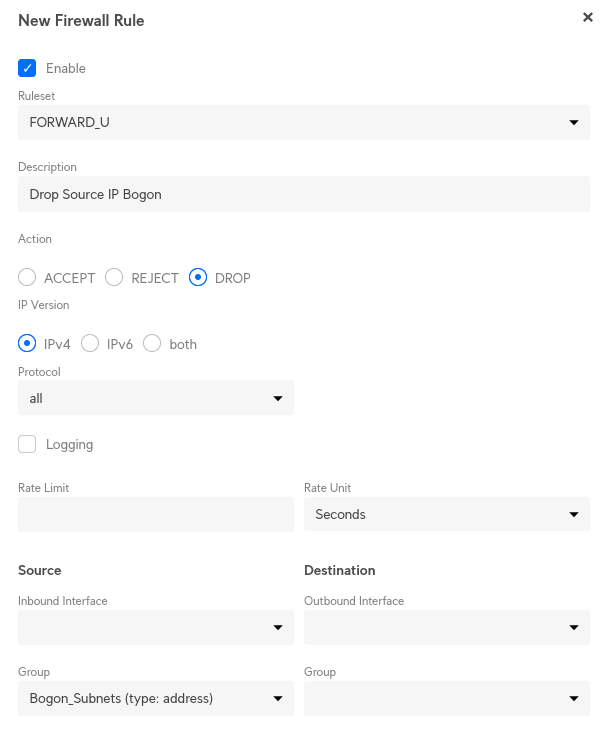The width and height of the screenshot is (604, 731).
Task: Click the Ruleset dropdown arrow icon
Action: (574, 123)
